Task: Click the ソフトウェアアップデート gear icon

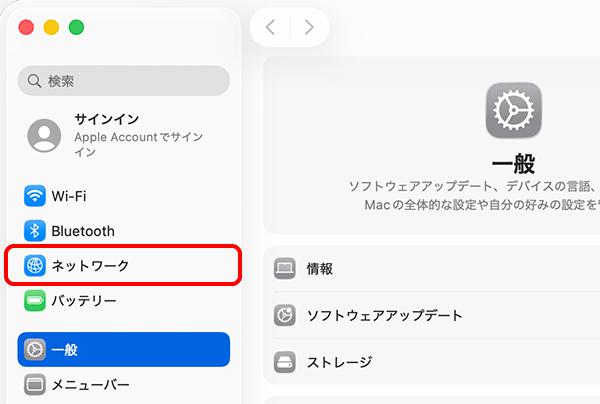Action: [285, 315]
